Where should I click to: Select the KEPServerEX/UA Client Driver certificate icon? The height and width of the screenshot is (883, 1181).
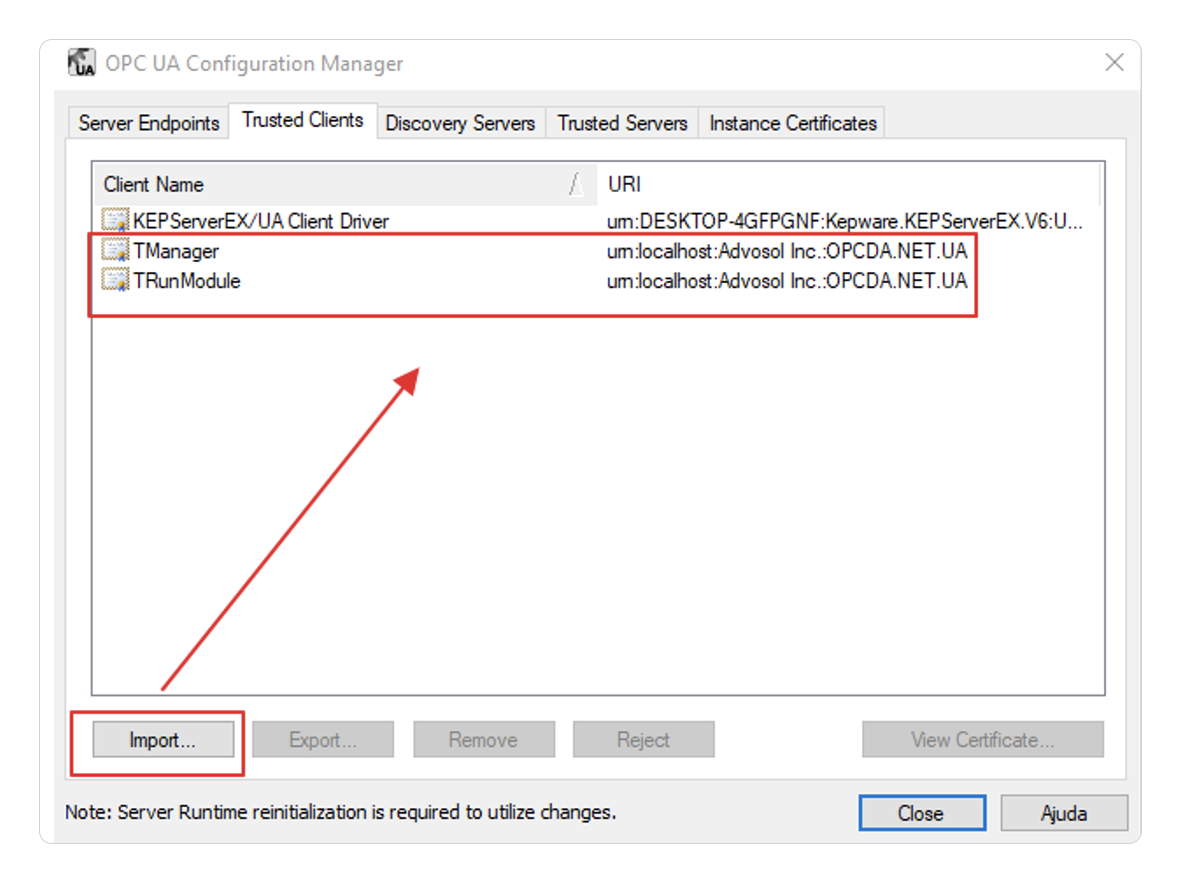point(115,221)
